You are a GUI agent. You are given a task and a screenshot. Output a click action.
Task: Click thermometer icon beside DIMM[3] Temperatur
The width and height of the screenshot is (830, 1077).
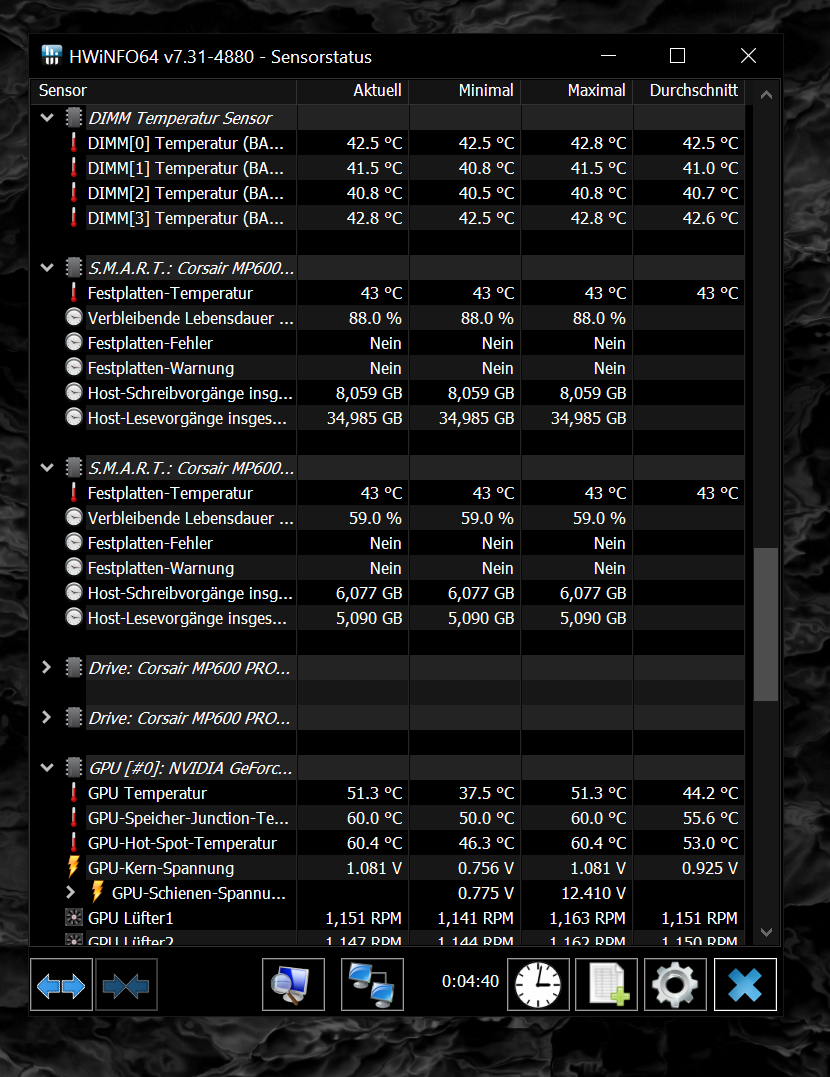(x=74, y=218)
